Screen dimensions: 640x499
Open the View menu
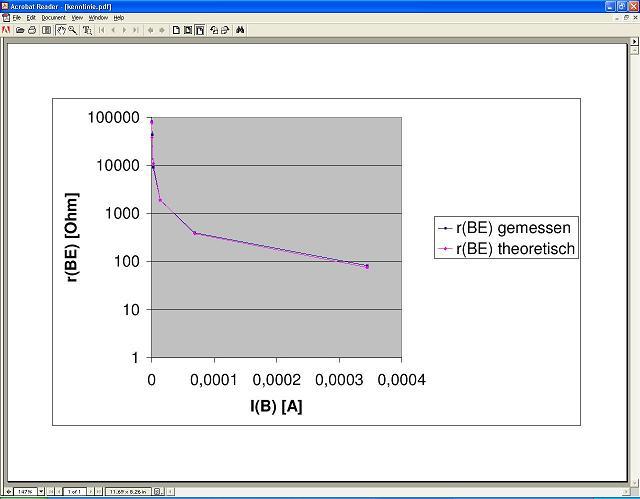coord(77,18)
